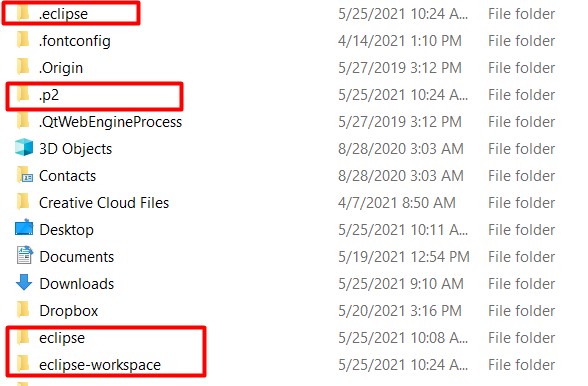
Task: Select the 3D Objects cube icon
Action: 24,147
